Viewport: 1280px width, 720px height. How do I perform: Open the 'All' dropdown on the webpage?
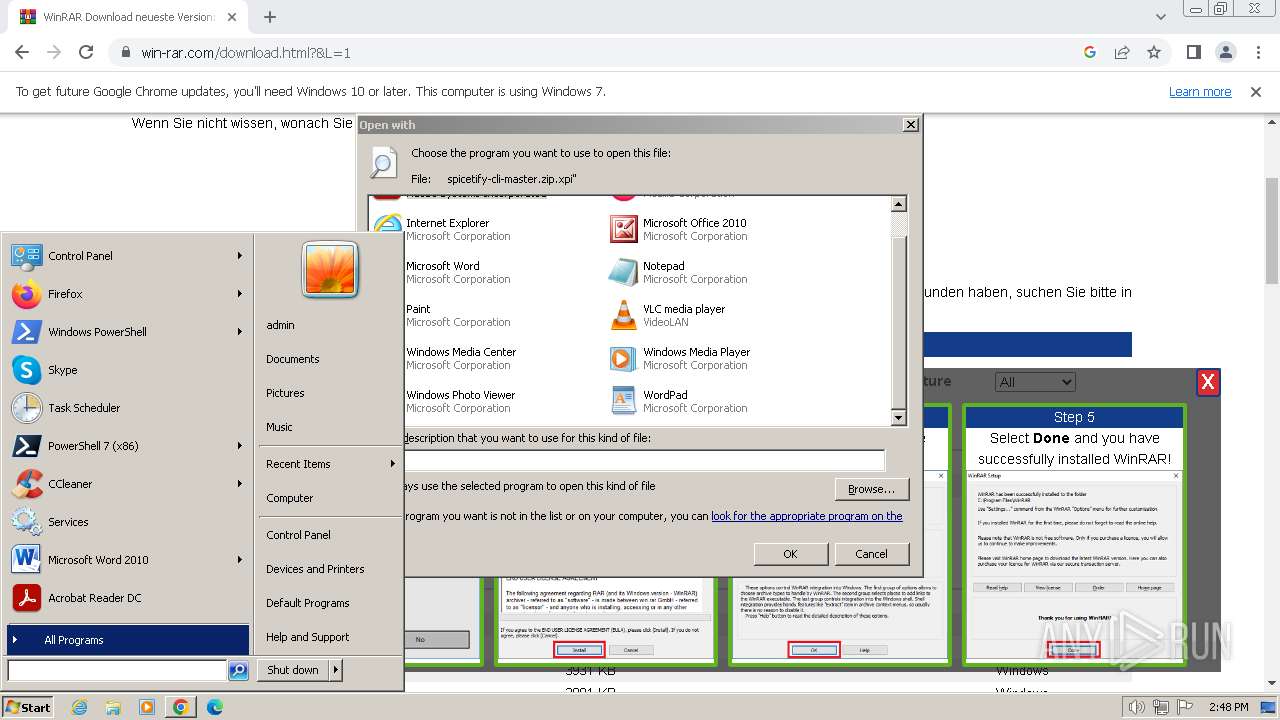(x=1035, y=382)
